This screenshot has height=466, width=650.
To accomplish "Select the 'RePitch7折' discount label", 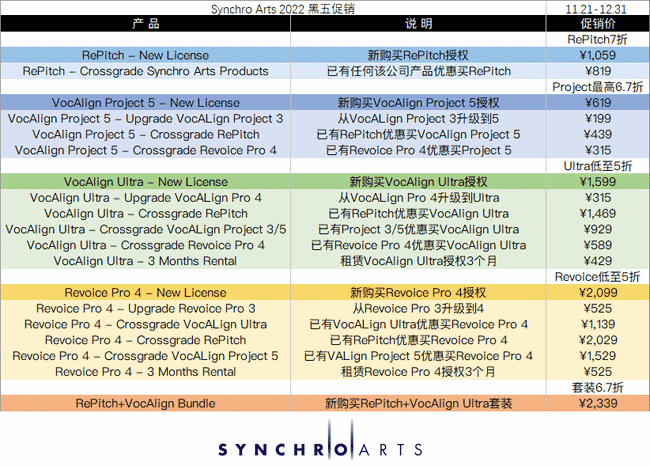I will click(597, 39).
